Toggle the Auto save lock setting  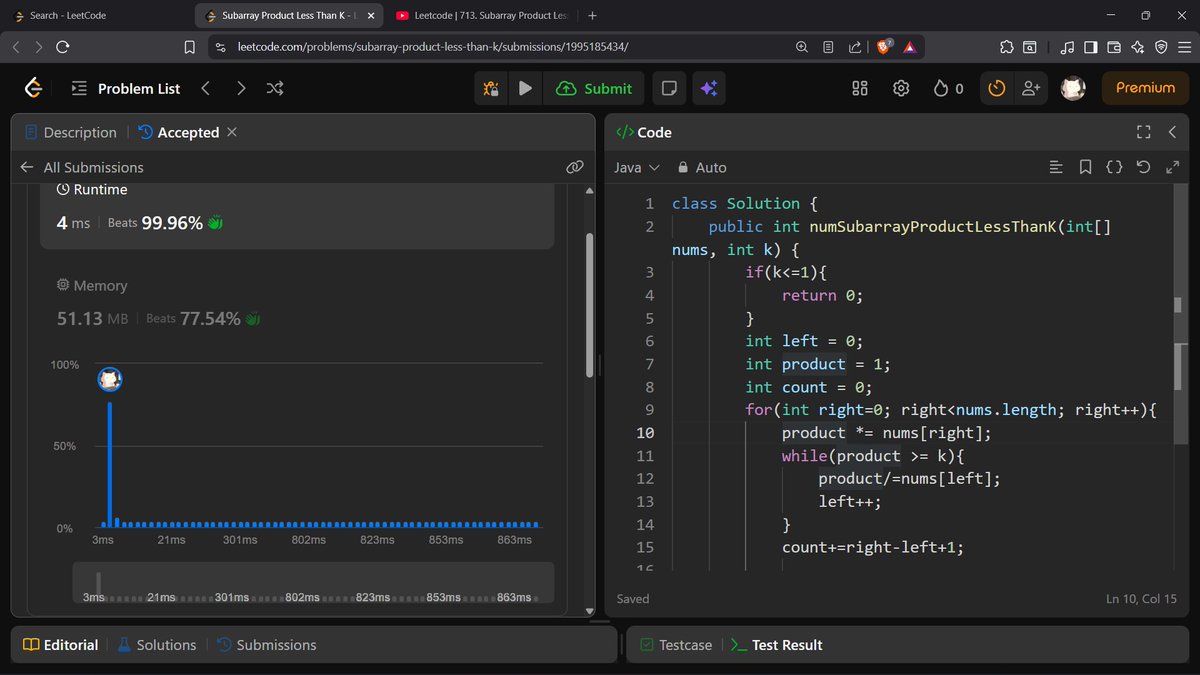tap(702, 167)
